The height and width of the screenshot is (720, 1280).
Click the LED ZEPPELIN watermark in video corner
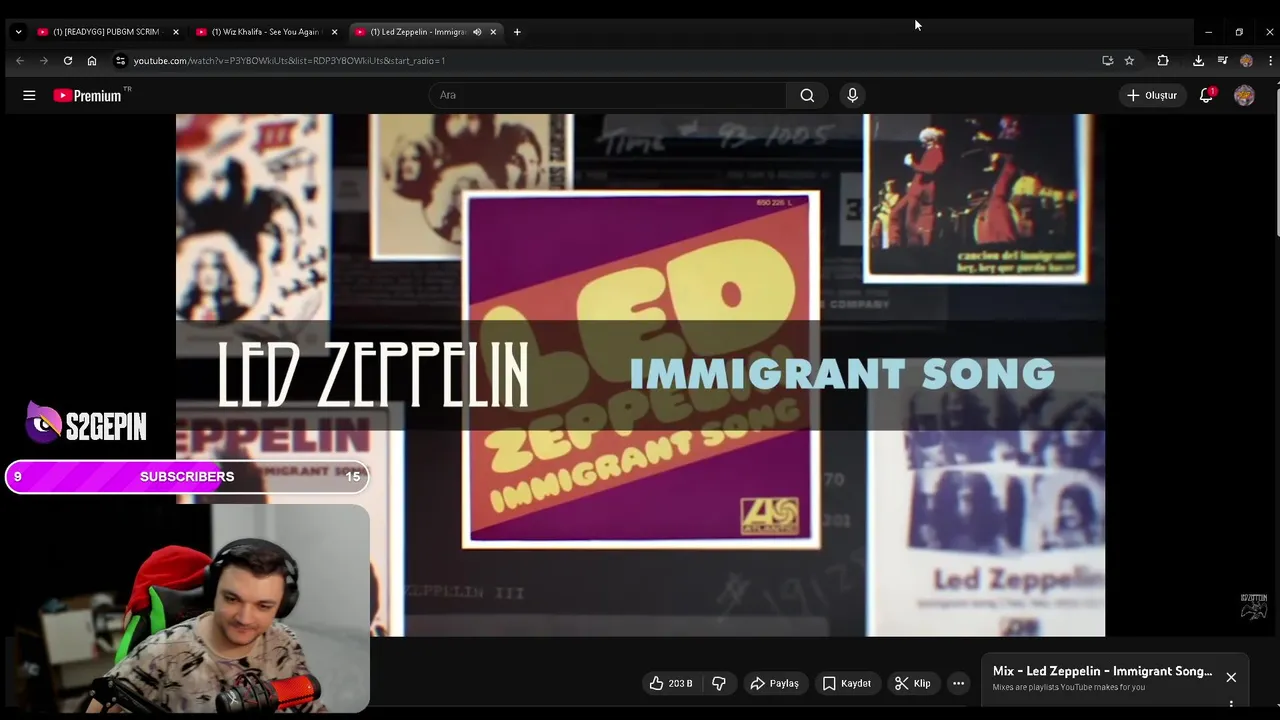[1254, 607]
